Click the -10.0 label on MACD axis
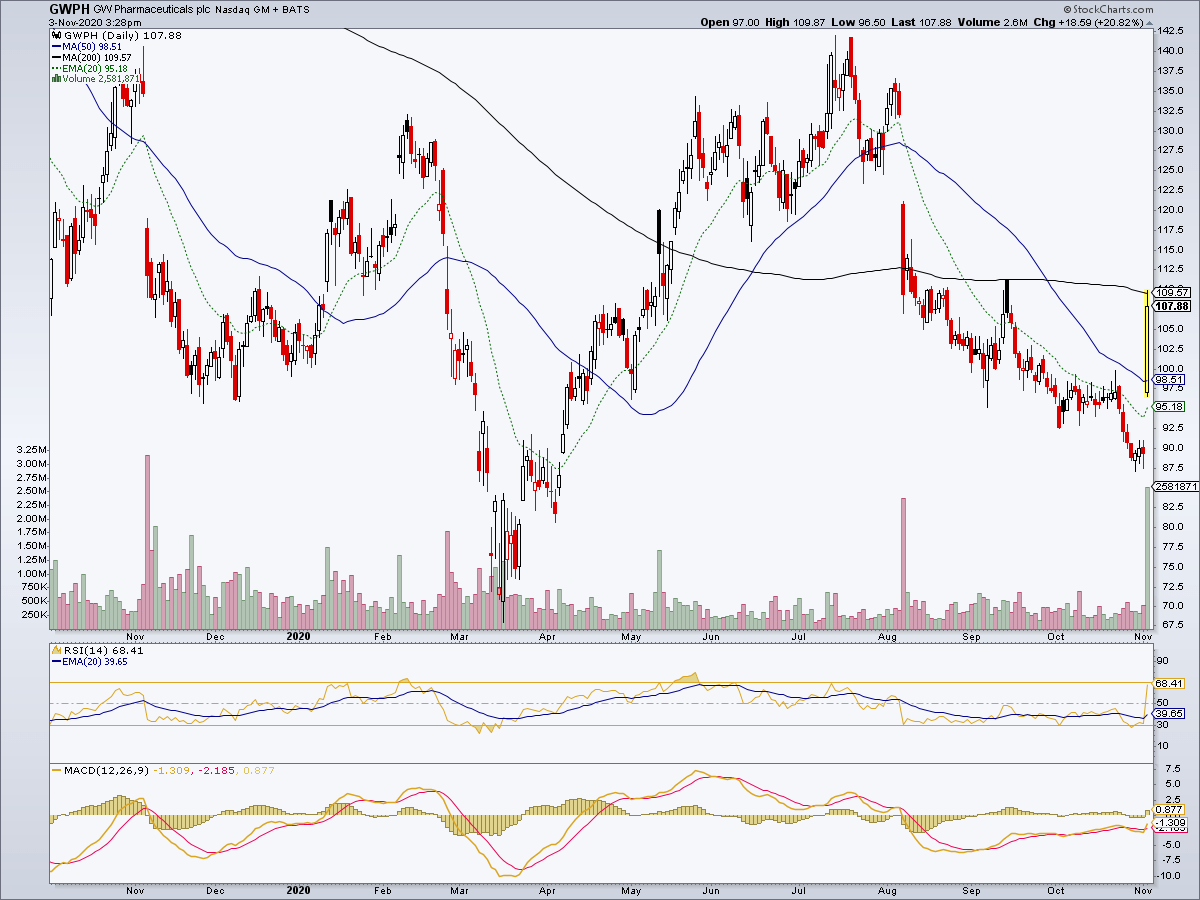This screenshot has width=1200, height=900. pos(1168,876)
